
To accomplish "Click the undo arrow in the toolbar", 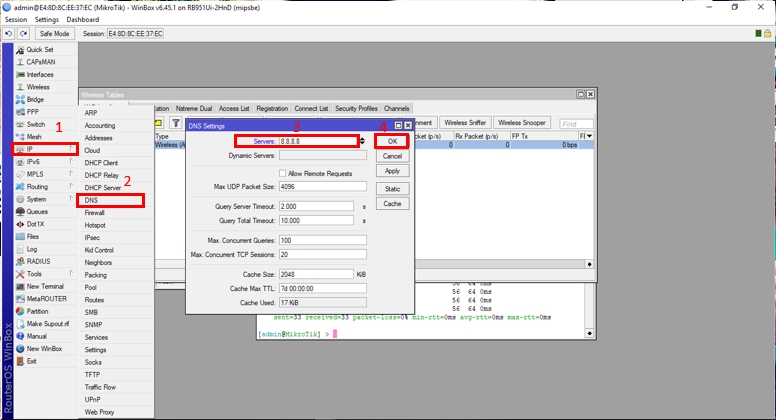I will click(8, 34).
